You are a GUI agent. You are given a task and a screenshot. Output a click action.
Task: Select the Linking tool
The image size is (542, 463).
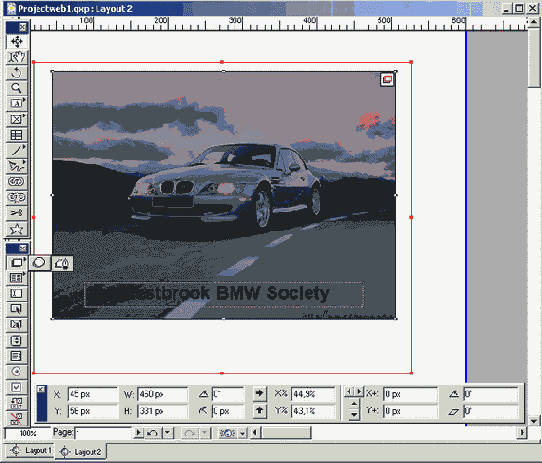[16, 182]
